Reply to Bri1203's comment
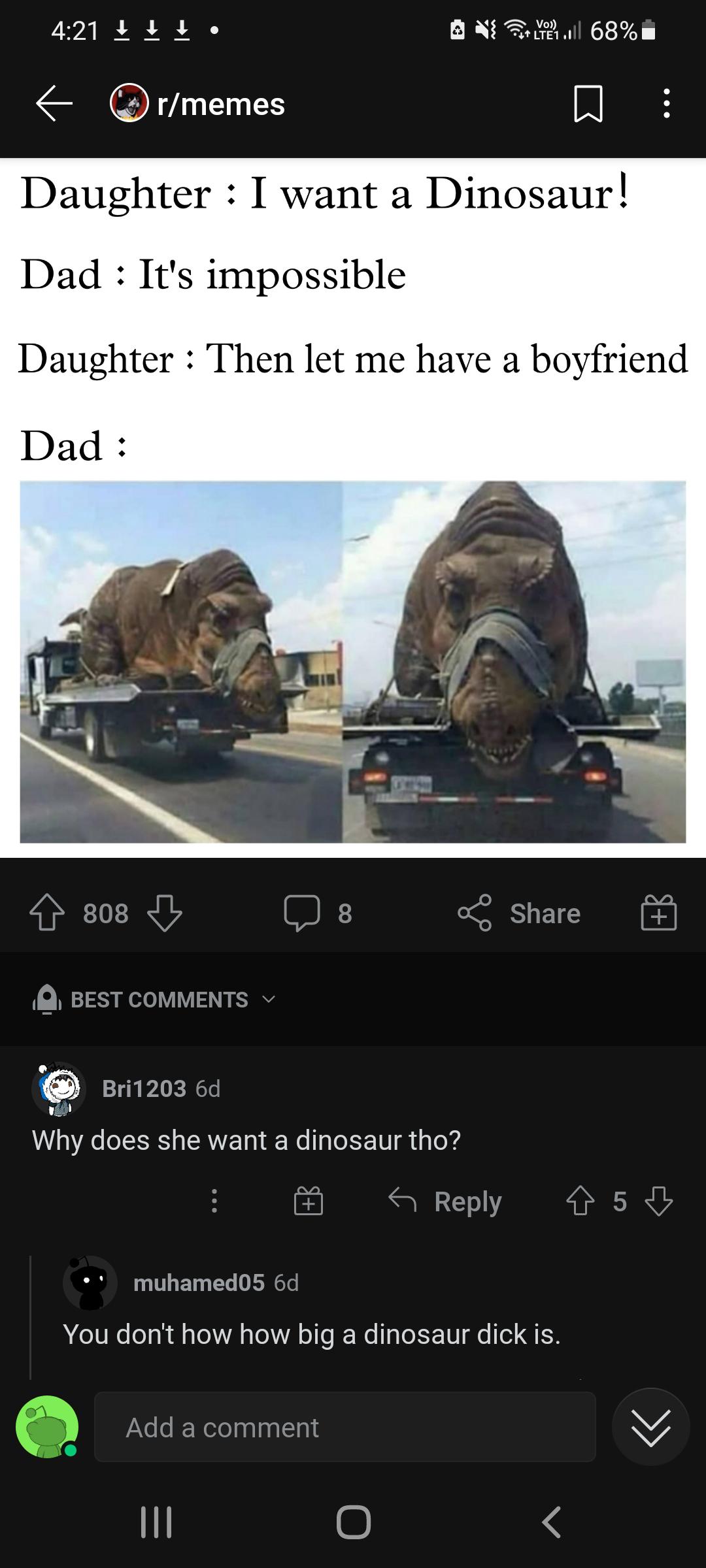Screen dimensions: 706x1568 pos(445,1201)
